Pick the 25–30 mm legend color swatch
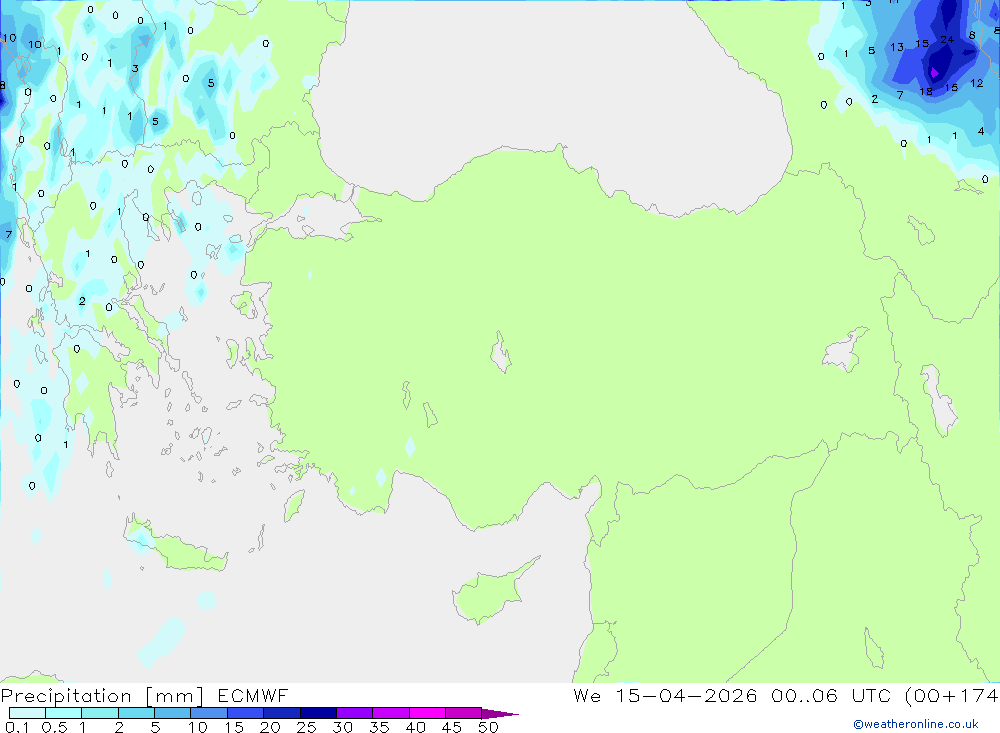 tap(318, 713)
